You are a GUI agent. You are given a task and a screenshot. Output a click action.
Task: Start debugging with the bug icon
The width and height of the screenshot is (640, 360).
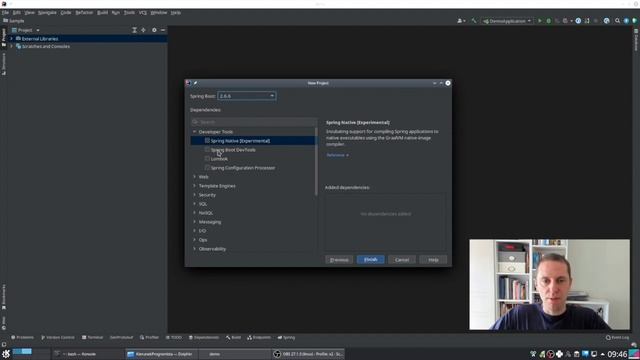click(x=548, y=21)
